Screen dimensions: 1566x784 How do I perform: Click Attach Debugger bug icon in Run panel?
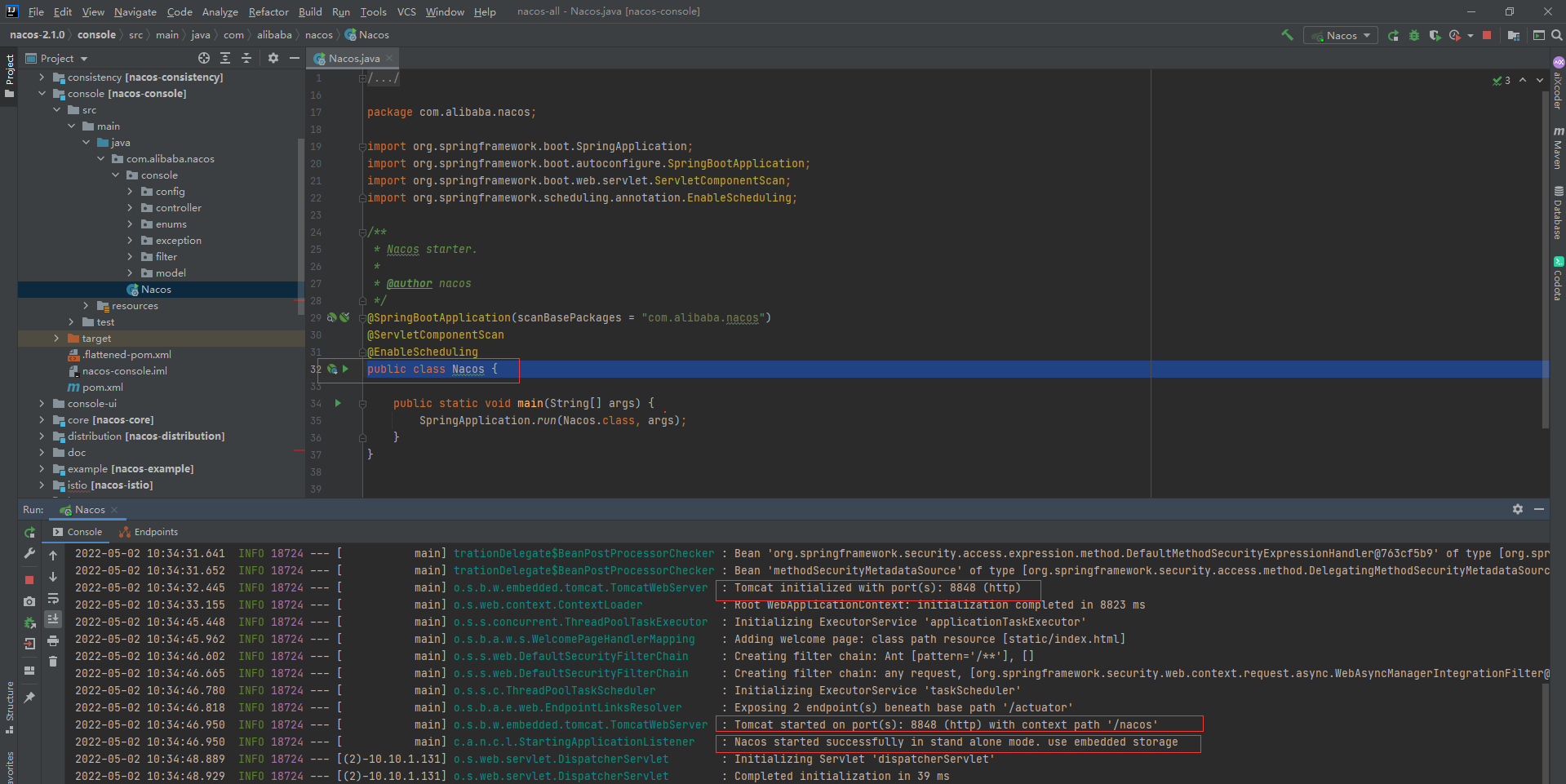(x=29, y=622)
